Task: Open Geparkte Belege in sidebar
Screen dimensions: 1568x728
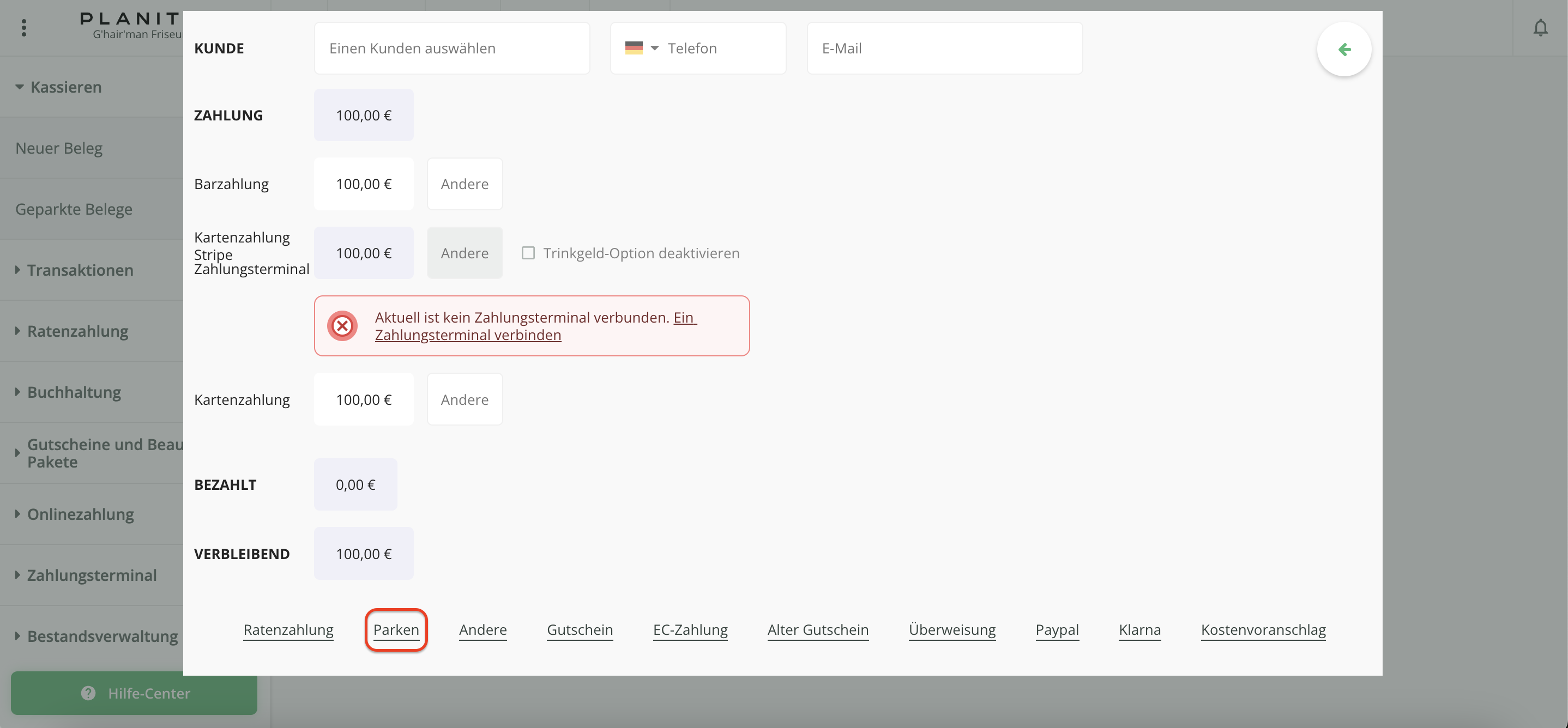Action: click(74, 209)
